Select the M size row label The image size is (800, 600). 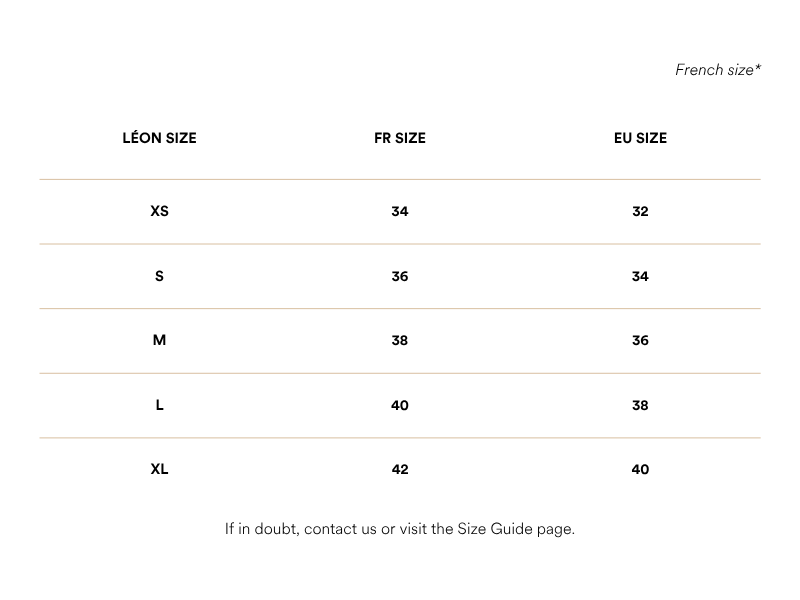[159, 340]
